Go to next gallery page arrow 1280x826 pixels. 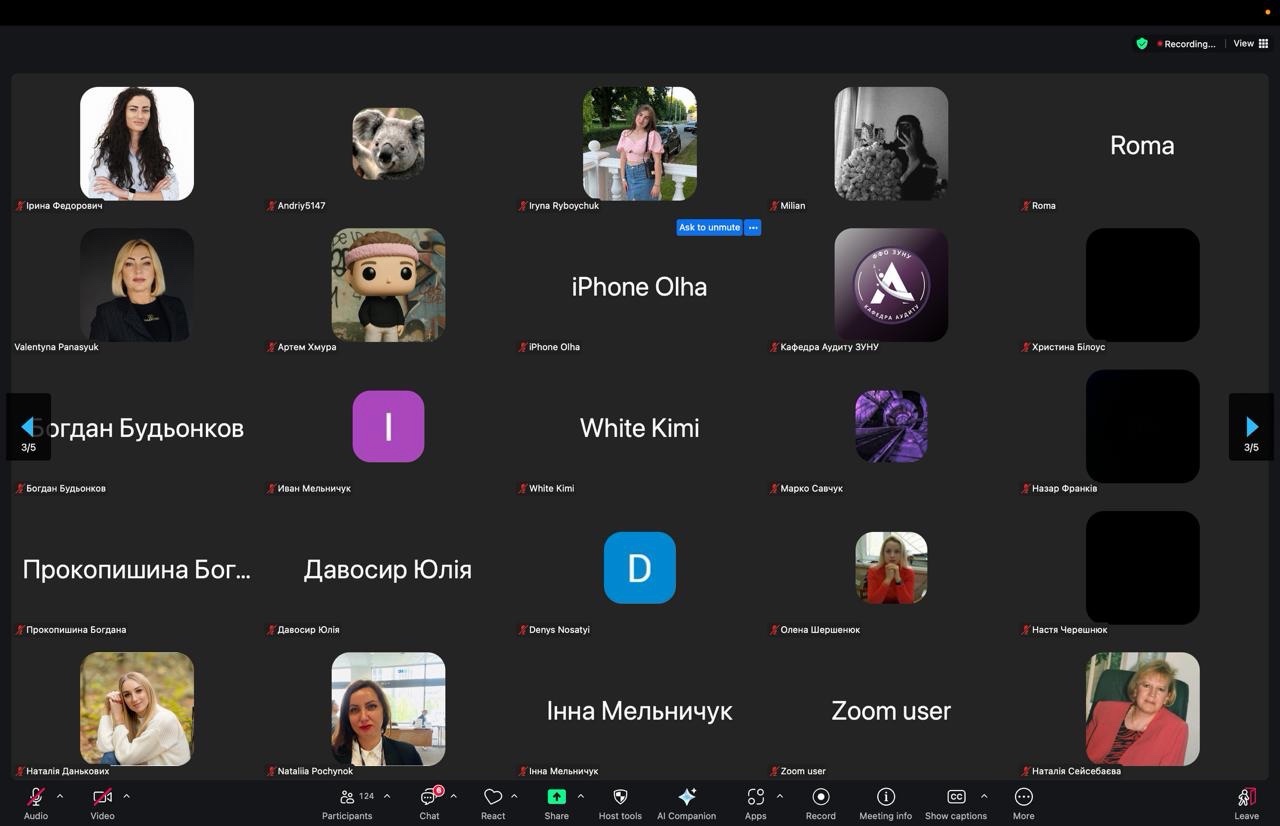point(1251,428)
